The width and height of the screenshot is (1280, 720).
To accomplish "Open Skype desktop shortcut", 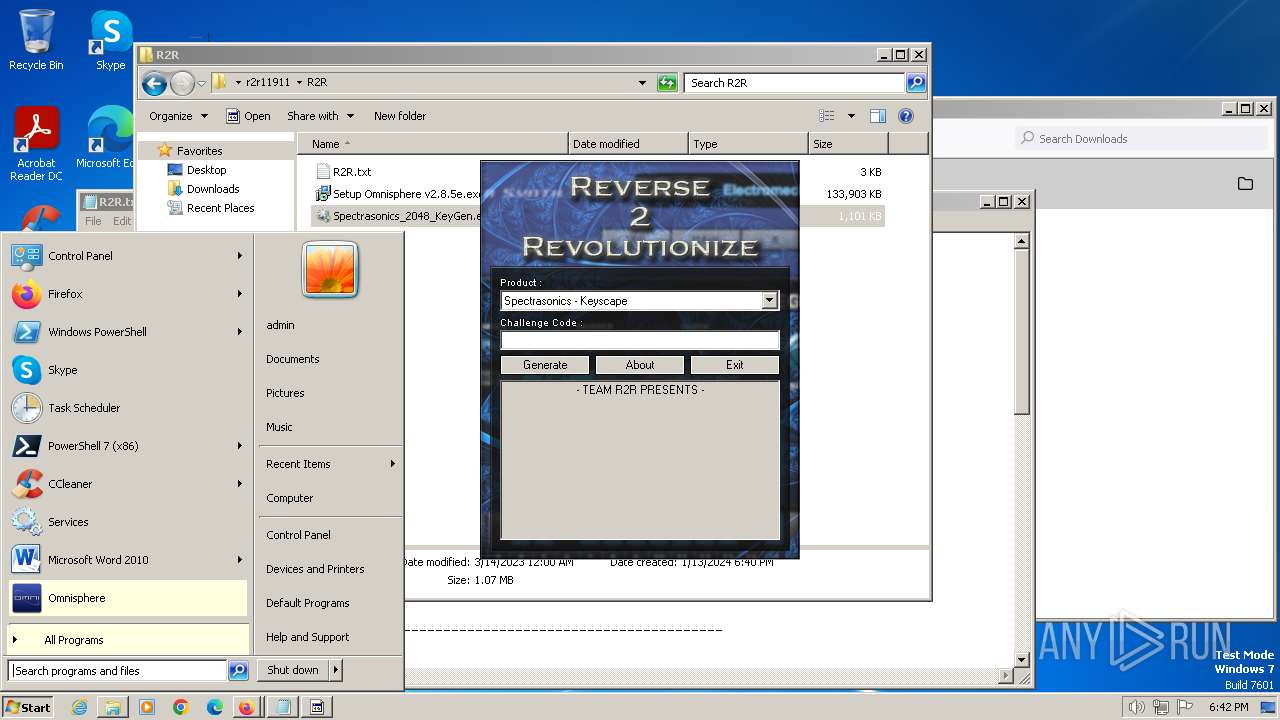I will click(110, 40).
